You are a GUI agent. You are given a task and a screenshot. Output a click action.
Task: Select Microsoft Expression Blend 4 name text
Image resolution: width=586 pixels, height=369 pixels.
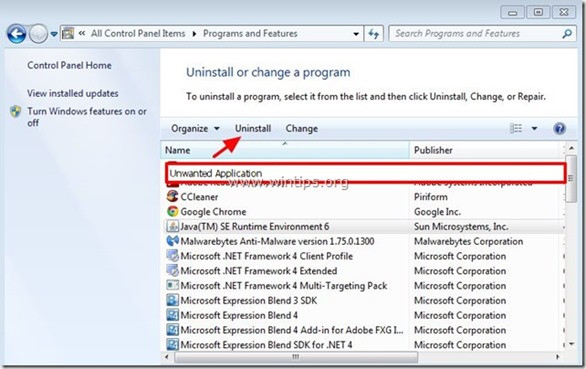(x=239, y=316)
